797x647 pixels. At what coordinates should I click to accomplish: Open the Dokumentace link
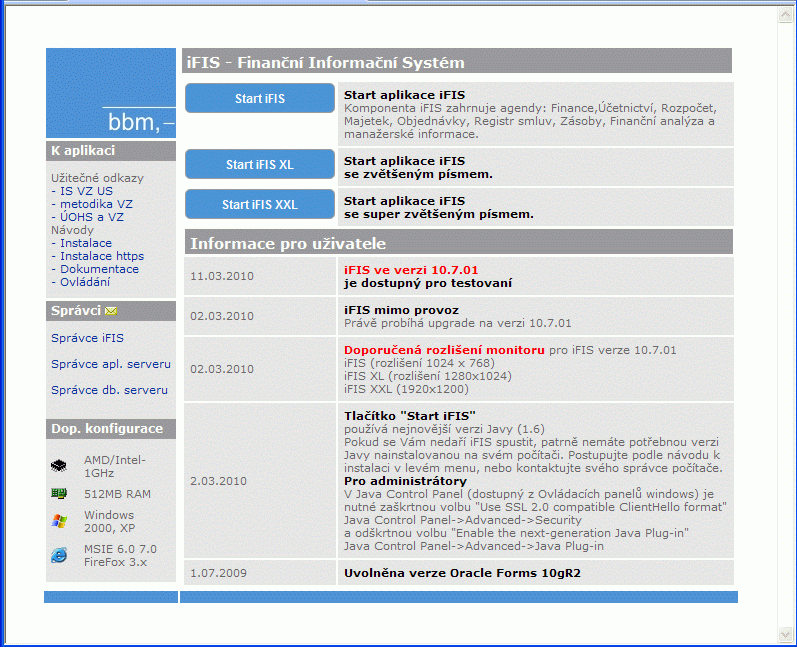coord(99,269)
